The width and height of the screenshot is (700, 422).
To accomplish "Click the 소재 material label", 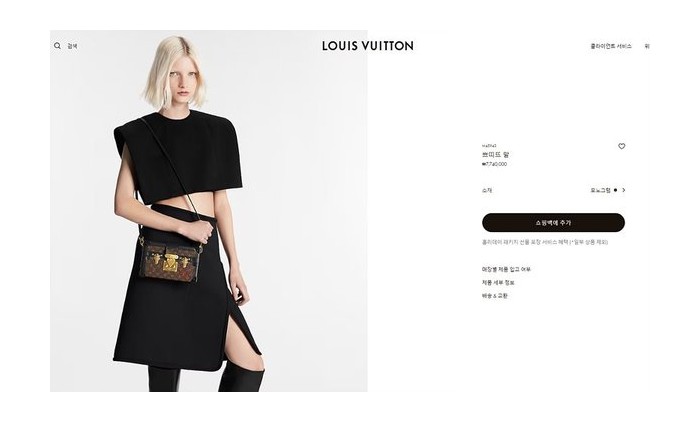I will [487, 190].
